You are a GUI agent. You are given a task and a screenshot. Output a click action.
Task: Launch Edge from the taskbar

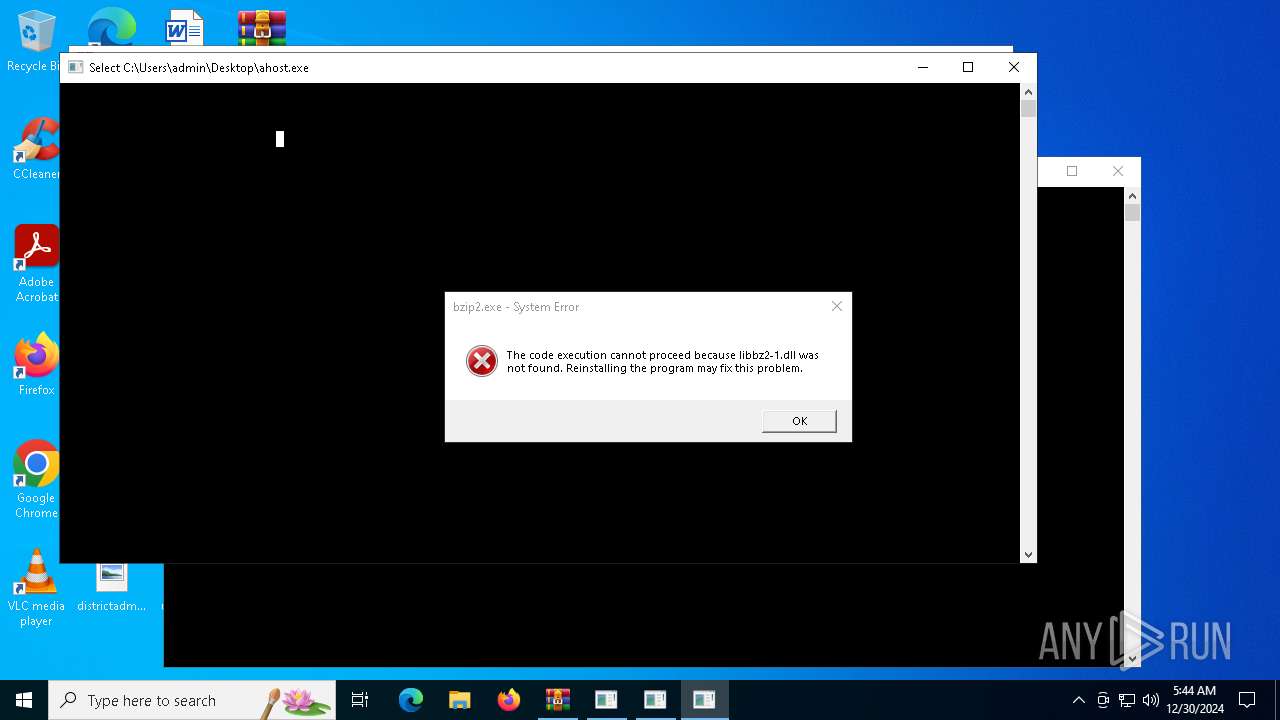click(x=411, y=700)
